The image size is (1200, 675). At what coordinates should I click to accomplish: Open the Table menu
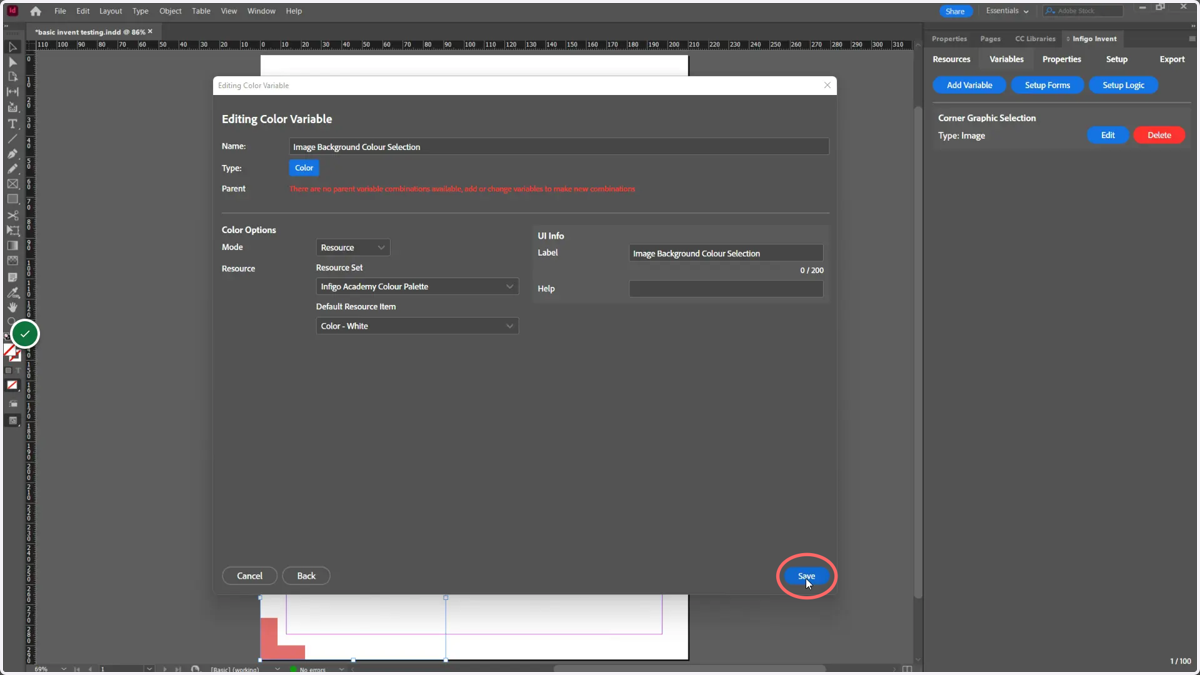pos(201,11)
